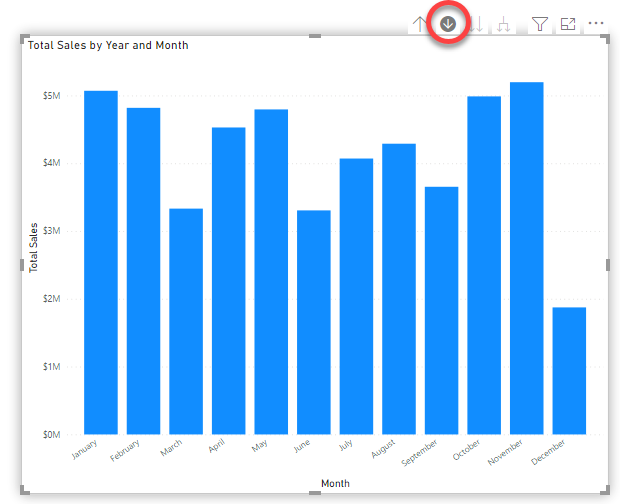Click the $1M axis label
620x504 pixels.
tap(52, 367)
